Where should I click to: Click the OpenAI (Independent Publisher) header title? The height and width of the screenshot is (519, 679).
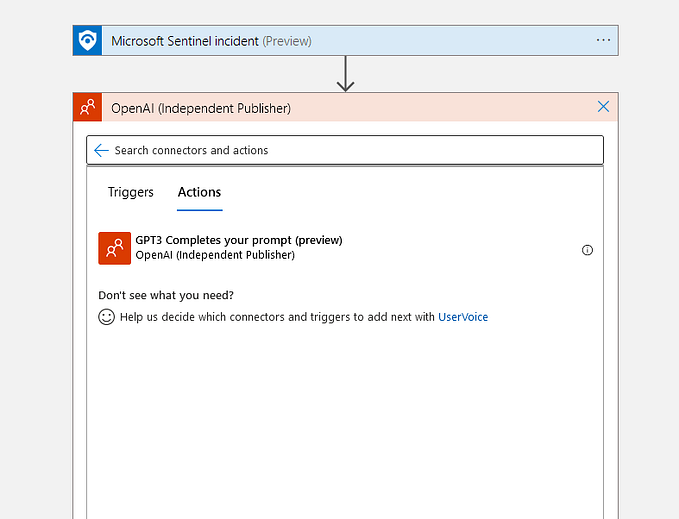coord(200,108)
